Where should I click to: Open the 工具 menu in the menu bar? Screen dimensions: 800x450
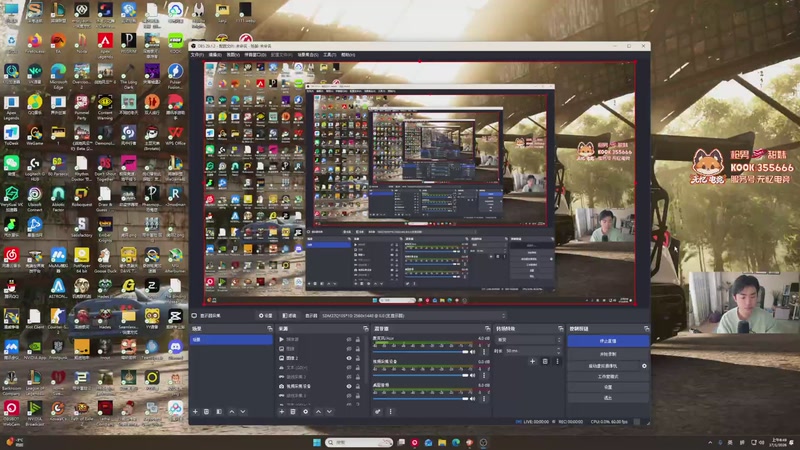[330, 55]
